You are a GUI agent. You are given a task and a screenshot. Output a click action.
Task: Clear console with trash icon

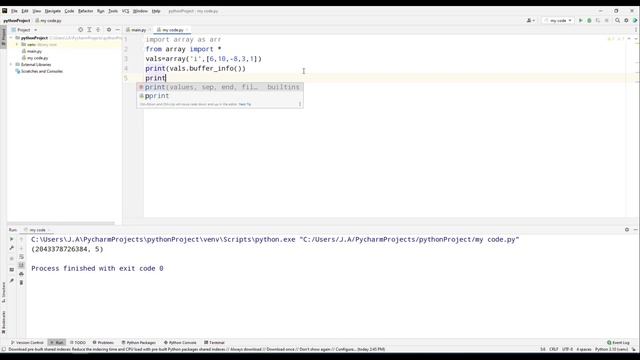click(x=22, y=282)
